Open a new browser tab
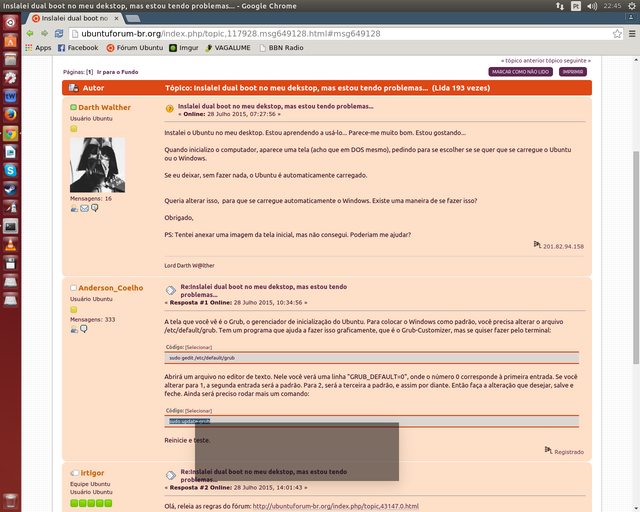This screenshot has height=512, width=640. [133, 18]
